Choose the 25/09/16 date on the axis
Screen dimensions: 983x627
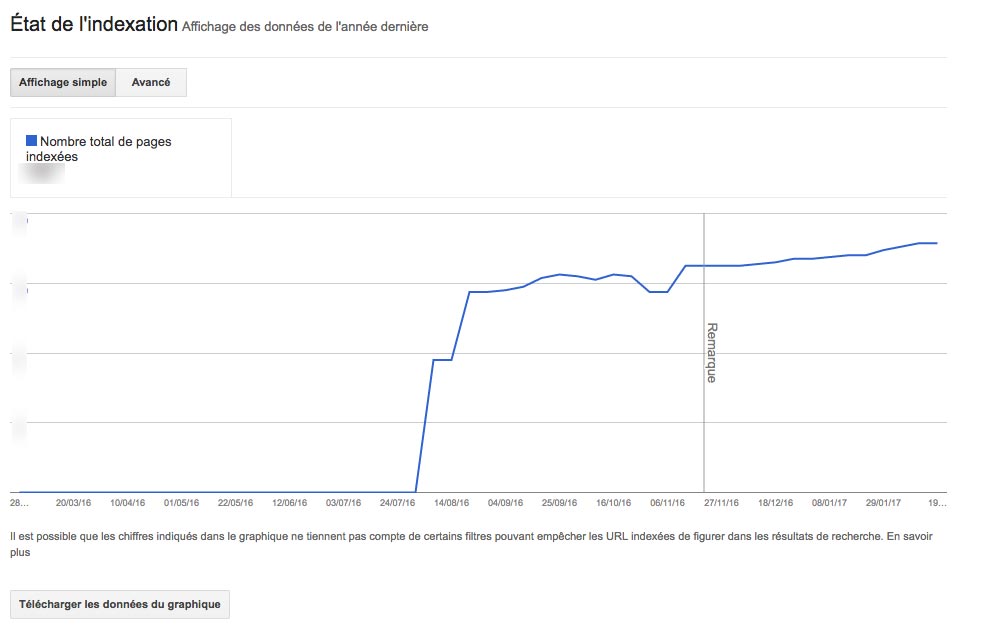tap(559, 503)
